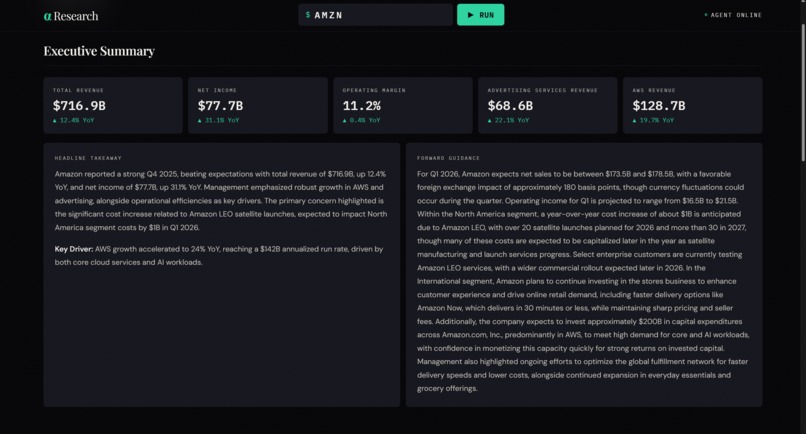Click the Operating Margin 11.2% value
806x434 pixels.
point(362,106)
